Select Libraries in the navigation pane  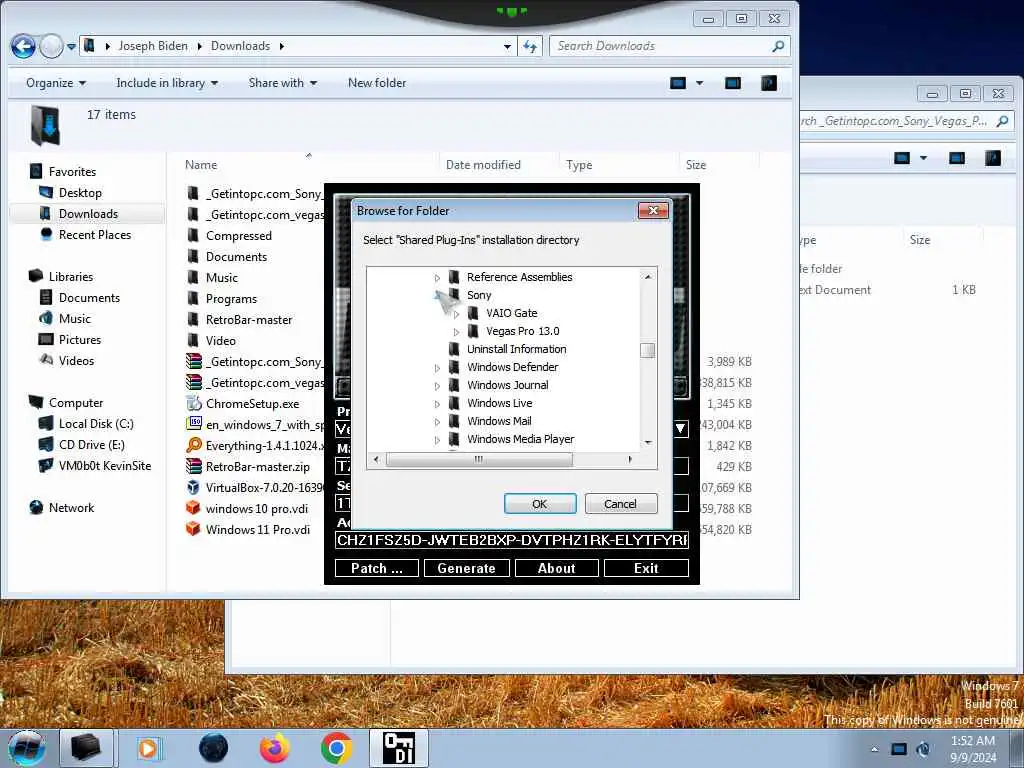(71, 277)
